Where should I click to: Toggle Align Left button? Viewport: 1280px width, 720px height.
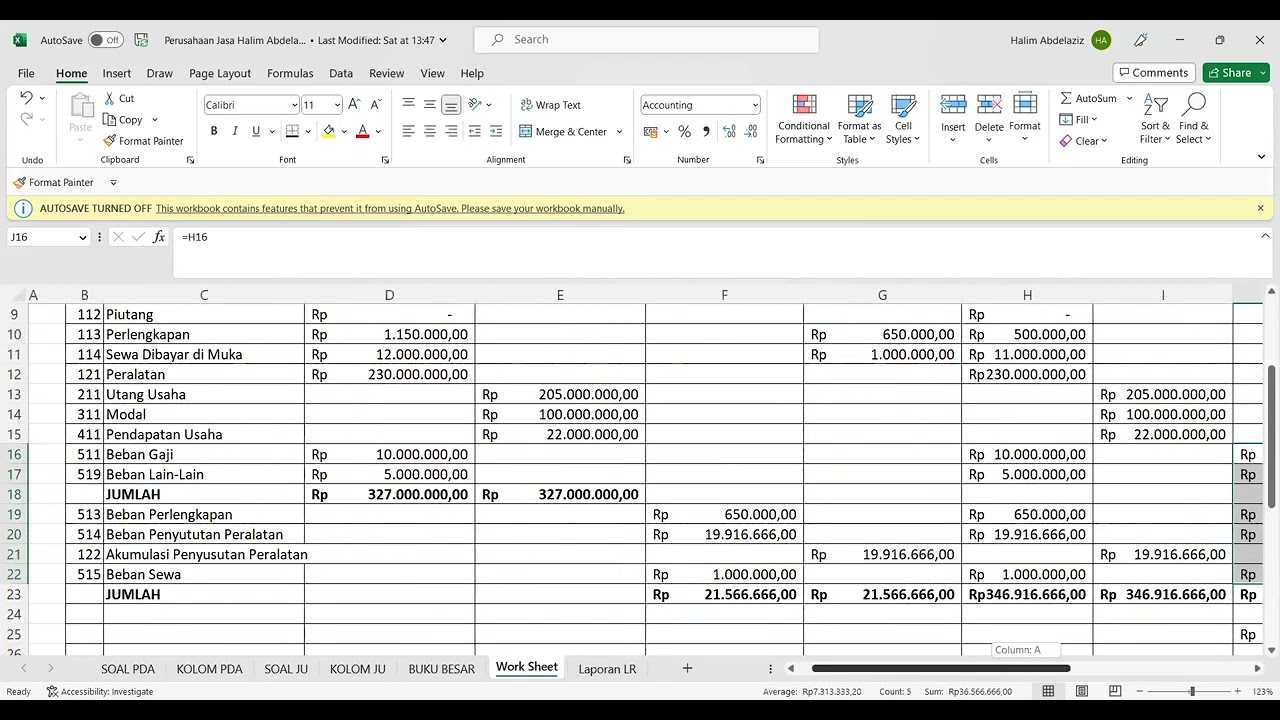pos(408,131)
